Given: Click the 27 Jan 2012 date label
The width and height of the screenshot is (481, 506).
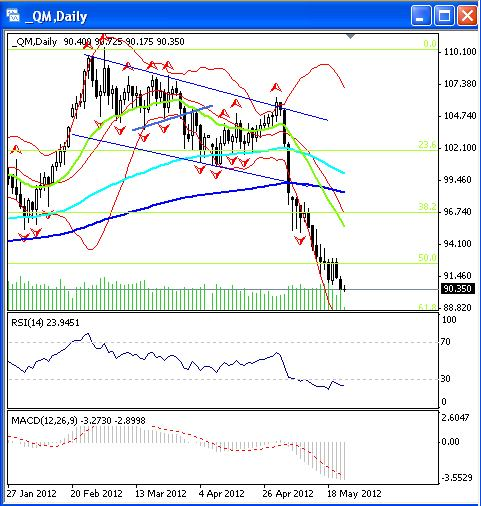Looking at the screenshot, I should [32, 493].
